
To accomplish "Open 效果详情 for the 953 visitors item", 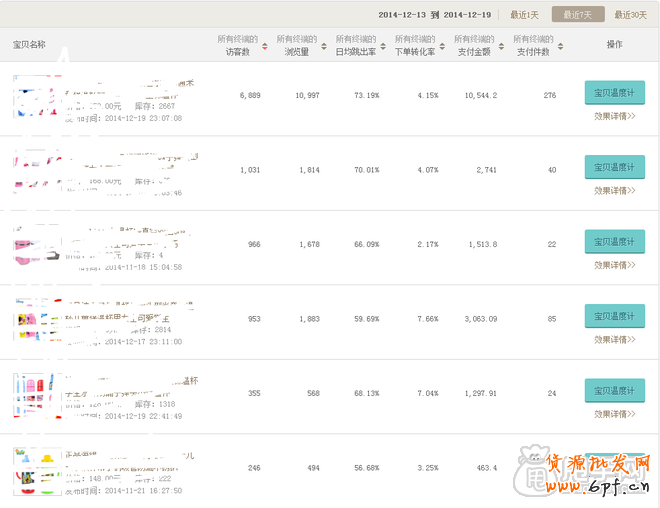I will [614, 339].
